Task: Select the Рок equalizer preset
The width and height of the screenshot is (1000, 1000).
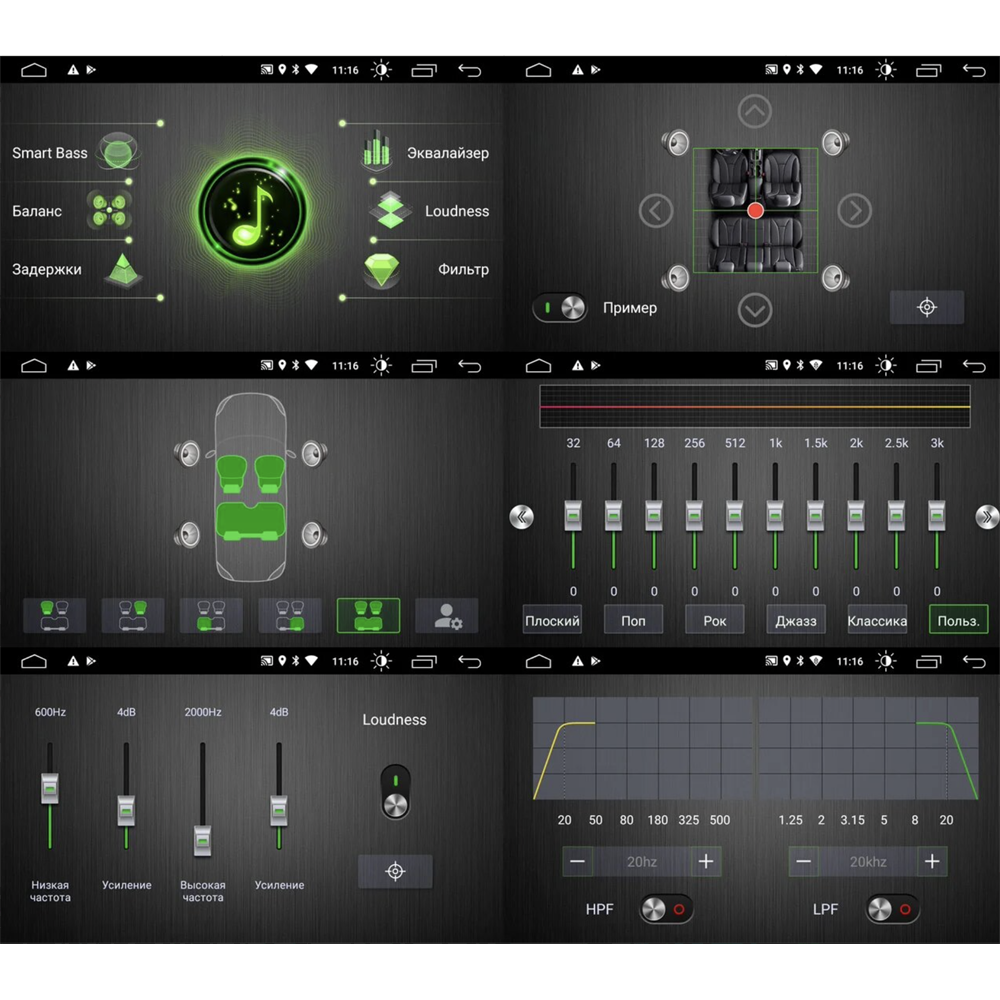Action: tap(714, 620)
